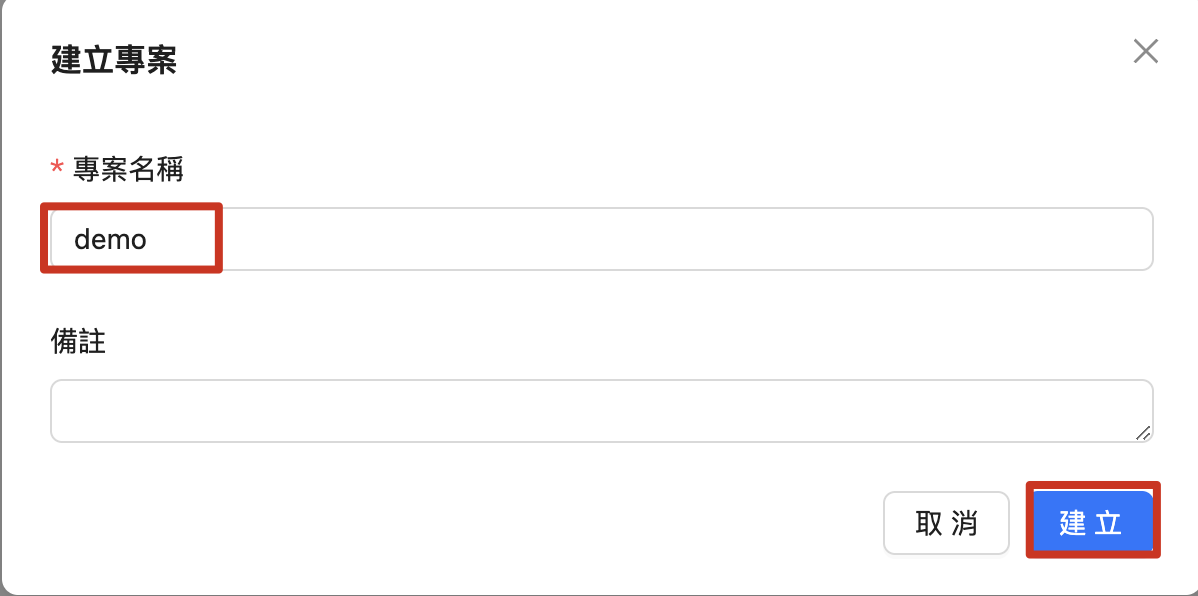Close the 建立專案 dialog with the X
This screenshot has width=1198, height=596.
click(x=1145, y=52)
